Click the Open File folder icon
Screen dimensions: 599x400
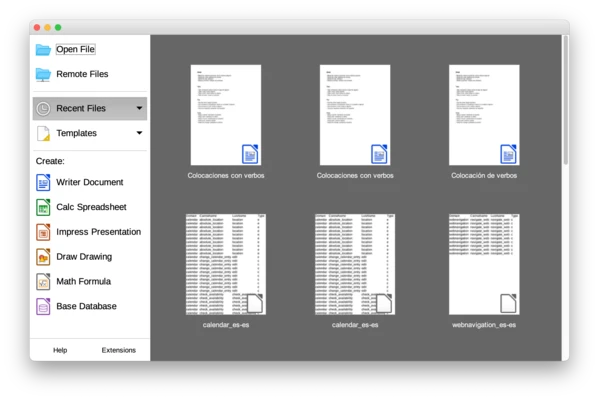pyautogui.click(x=43, y=50)
